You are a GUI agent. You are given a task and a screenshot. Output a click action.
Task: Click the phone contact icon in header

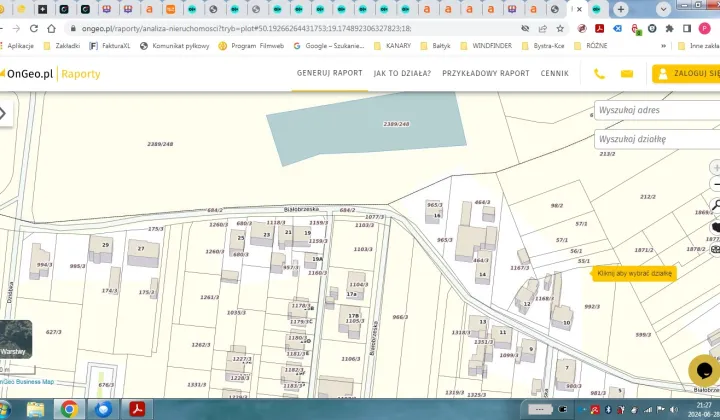coord(599,74)
